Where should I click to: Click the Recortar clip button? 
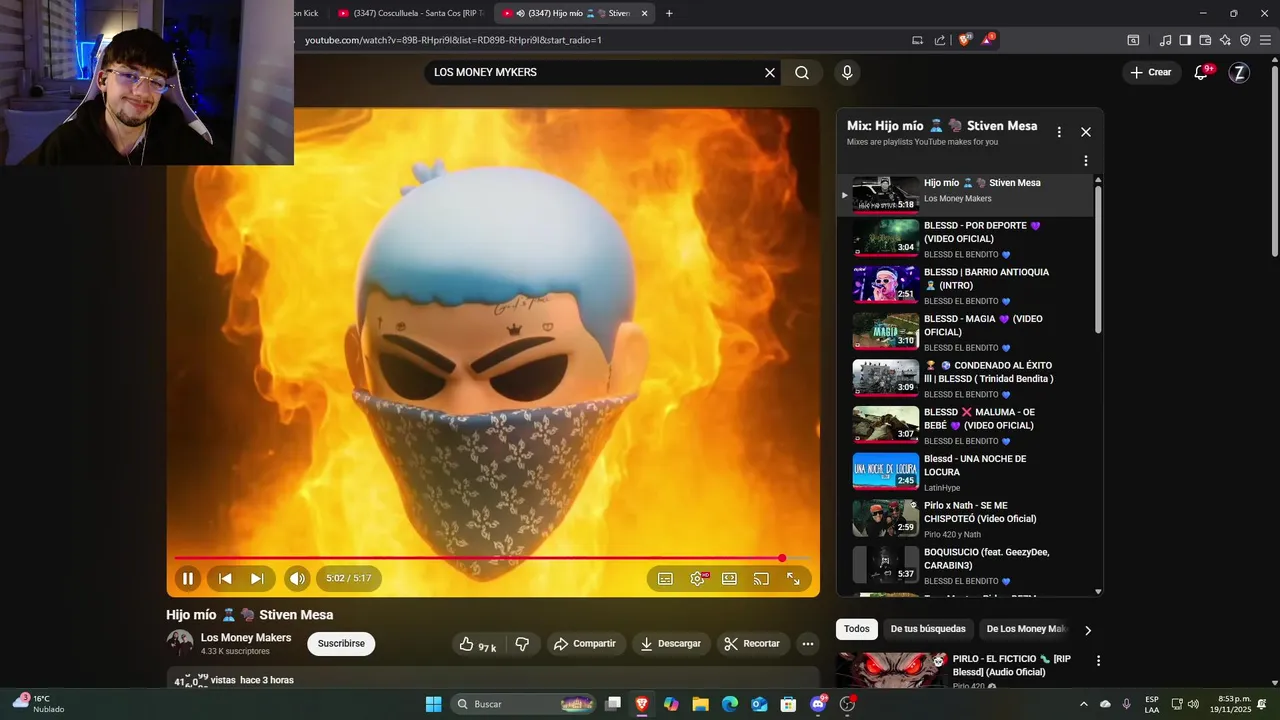(752, 644)
